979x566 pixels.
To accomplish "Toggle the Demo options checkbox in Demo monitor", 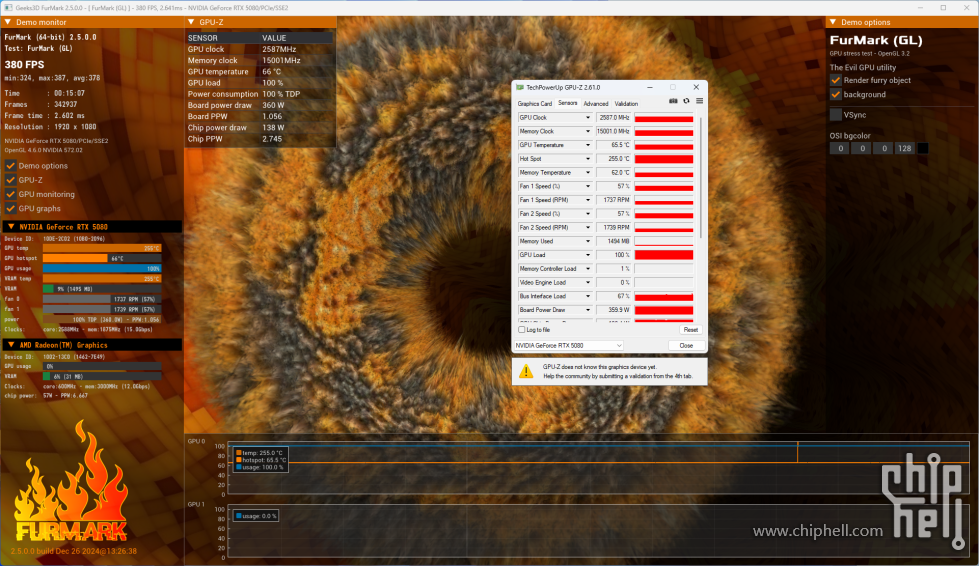I will click(11, 165).
